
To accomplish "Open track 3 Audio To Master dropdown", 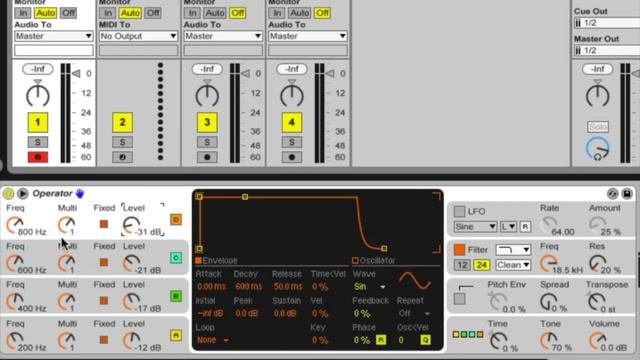I will [x=223, y=36].
